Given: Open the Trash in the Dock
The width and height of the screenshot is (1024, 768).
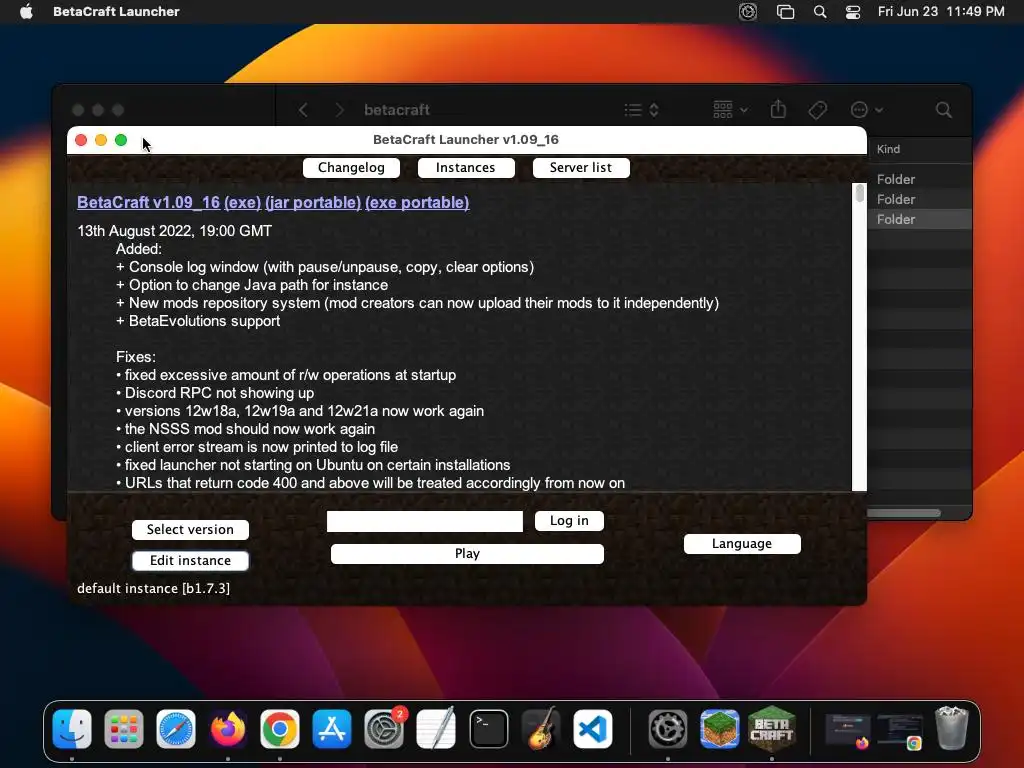Looking at the screenshot, I should coord(952,728).
